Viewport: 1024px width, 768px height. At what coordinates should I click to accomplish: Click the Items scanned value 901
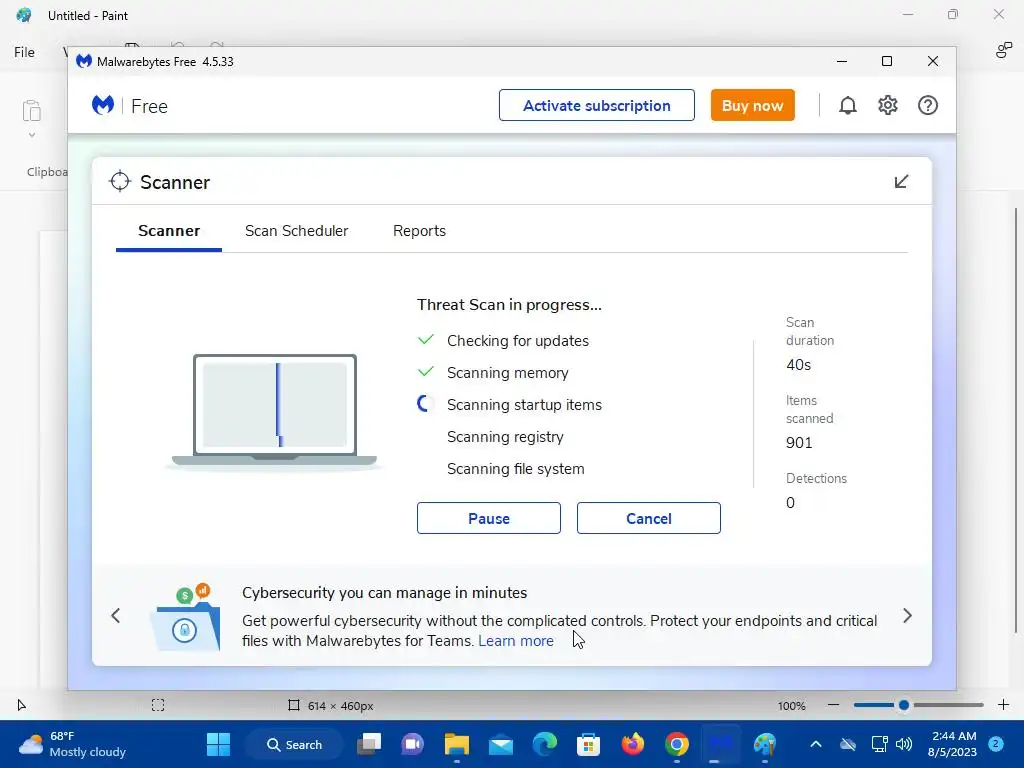(799, 443)
